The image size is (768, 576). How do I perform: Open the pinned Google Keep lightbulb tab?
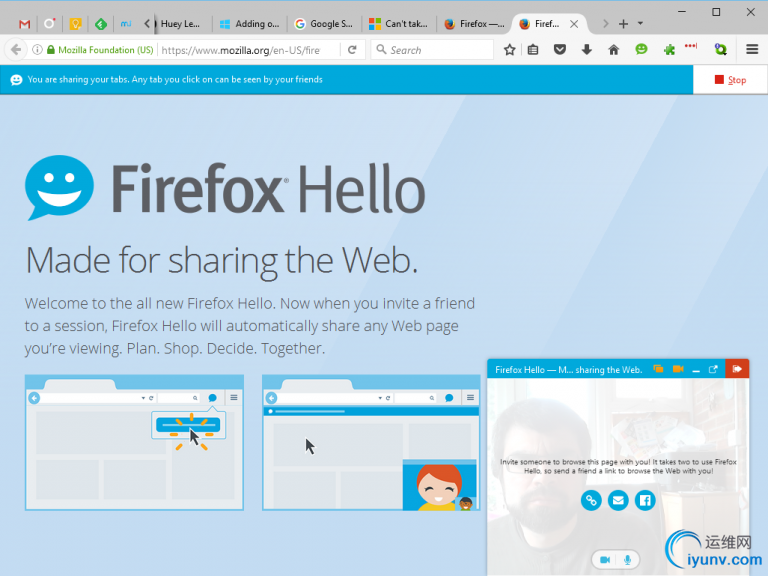[x=75, y=24]
